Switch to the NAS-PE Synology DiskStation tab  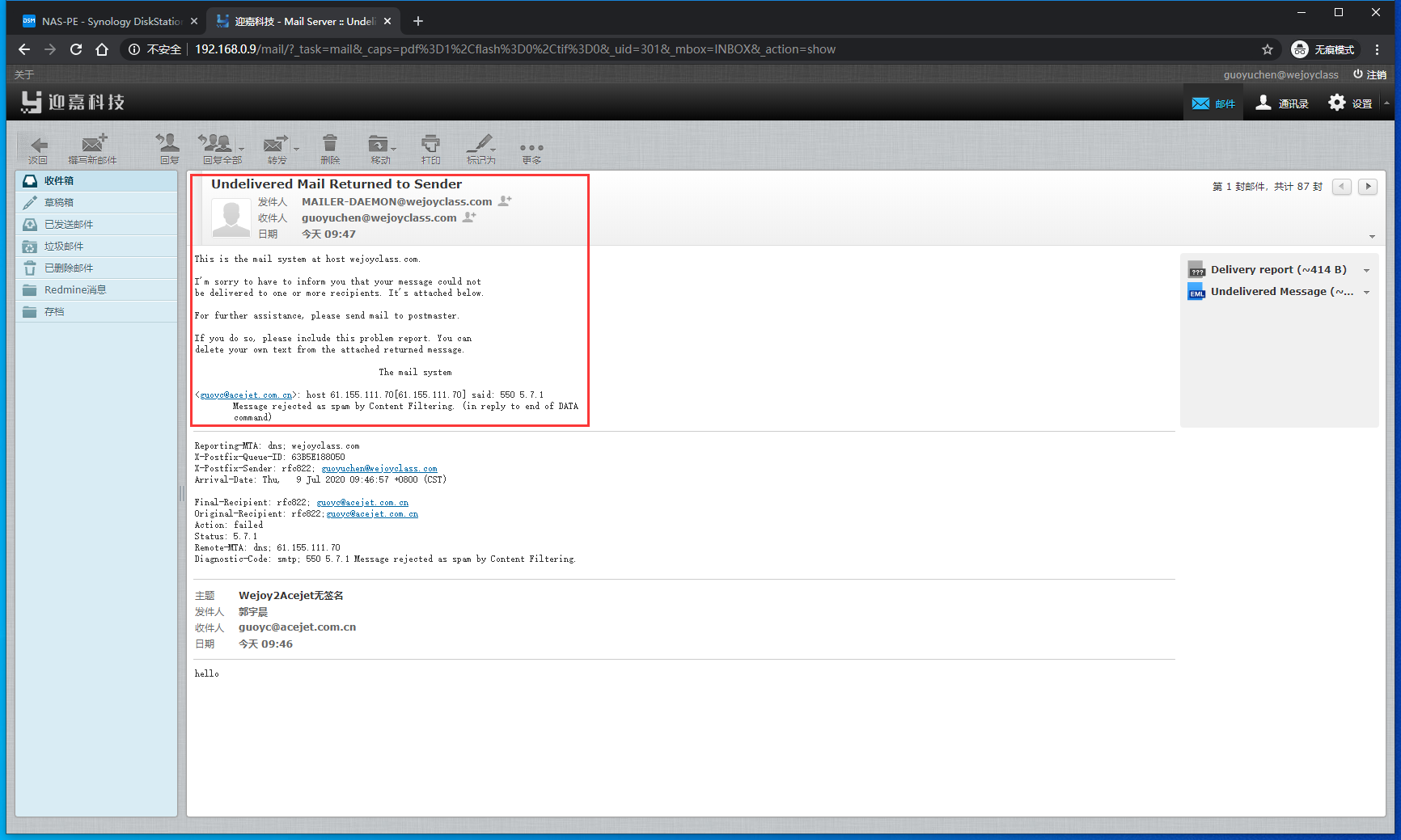pos(105,21)
